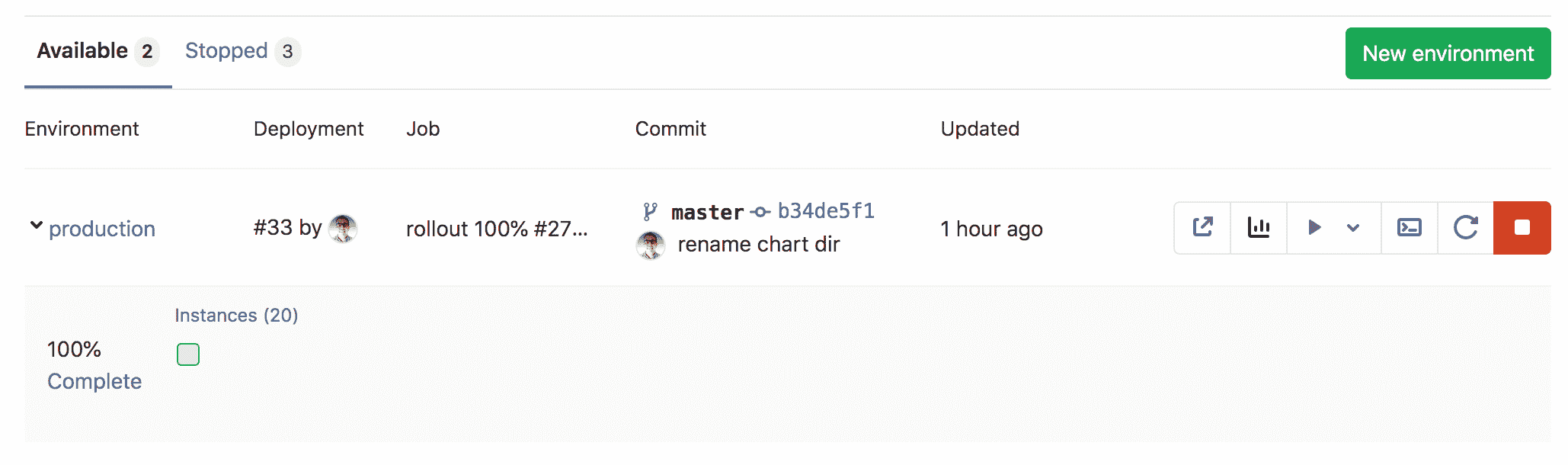Open the master branch link
Viewport: 1568px width, 465px height.
point(707,212)
